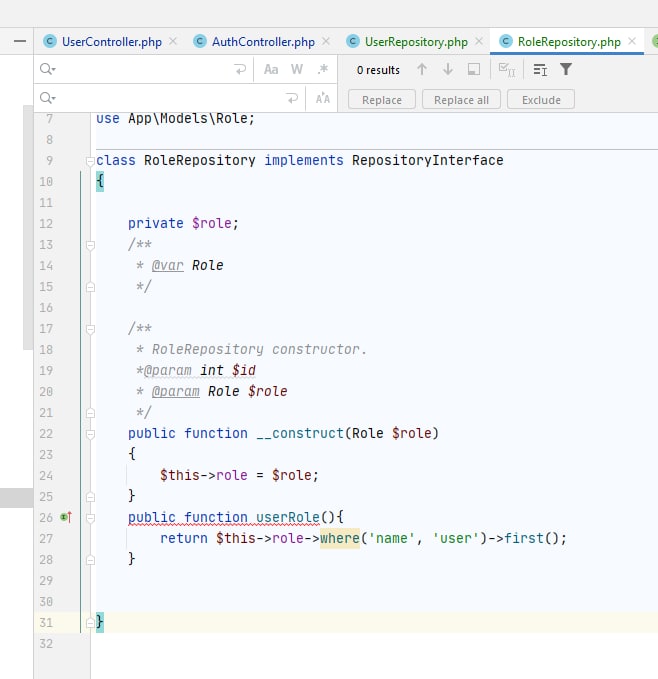The image size is (658, 679).
Task: Collapse the RoleRepository class fold marker
Action: pos(90,161)
